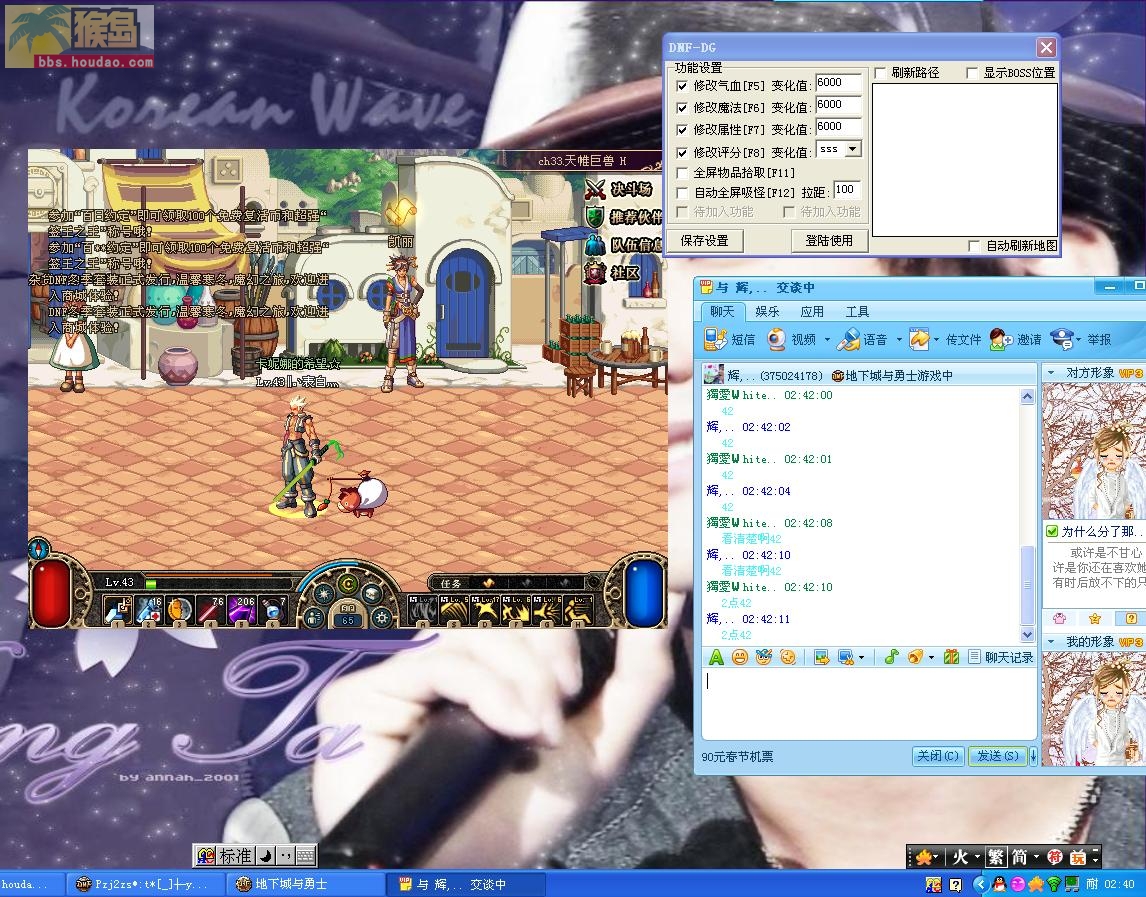Open the emoticon smiley picker
This screenshot has height=897, width=1146.
740,657
